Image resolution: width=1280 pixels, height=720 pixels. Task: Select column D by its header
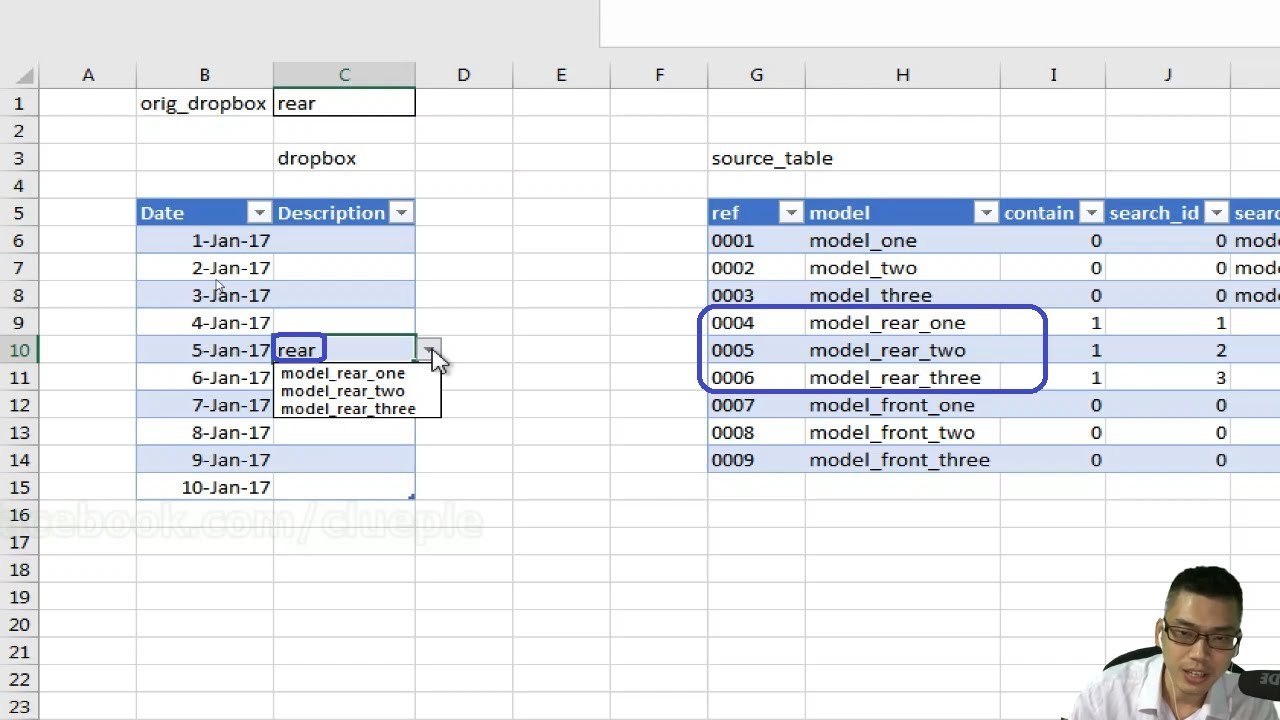click(x=463, y=75)
